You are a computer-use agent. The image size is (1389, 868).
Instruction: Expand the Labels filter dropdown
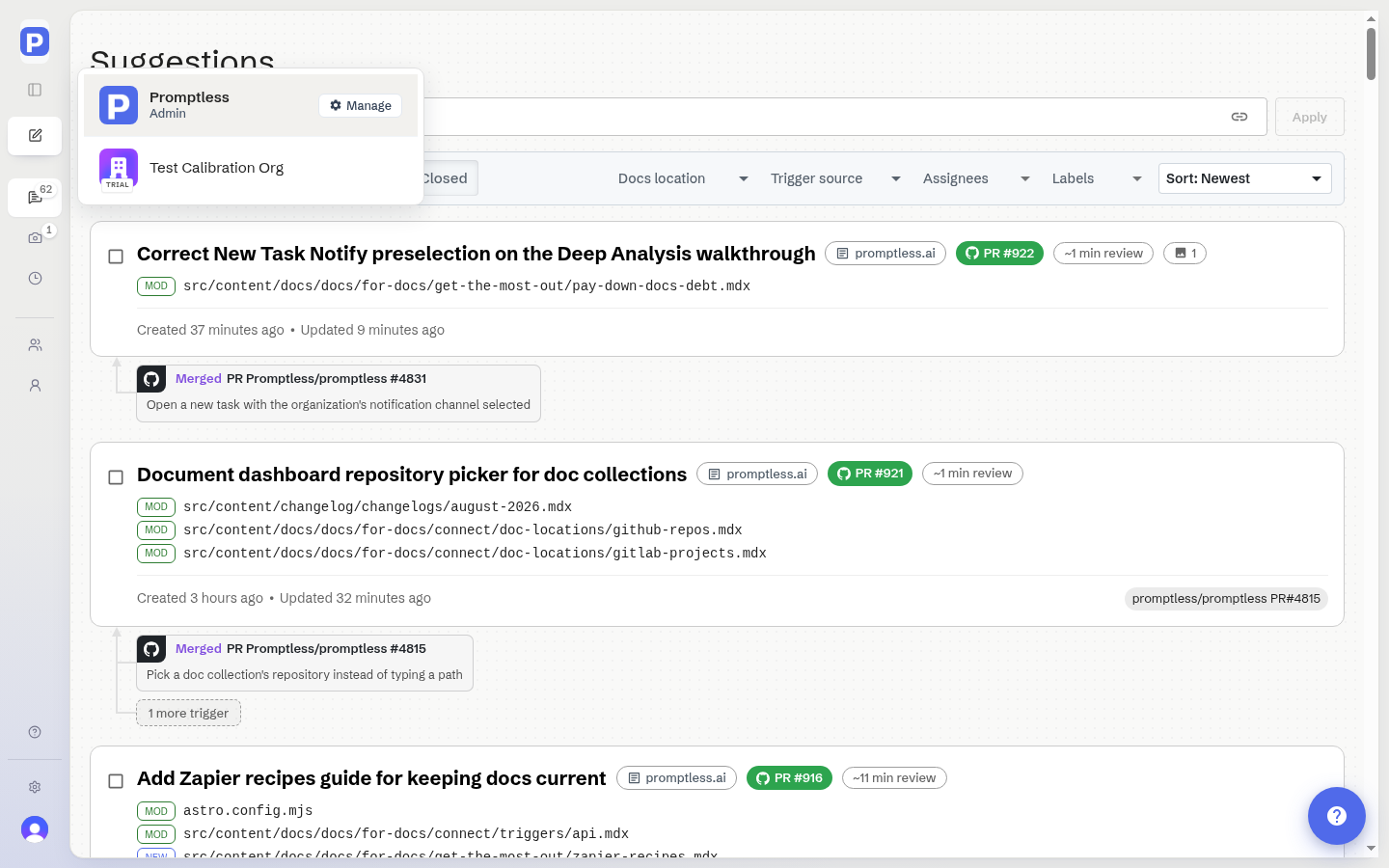(x=1097, y=178)
